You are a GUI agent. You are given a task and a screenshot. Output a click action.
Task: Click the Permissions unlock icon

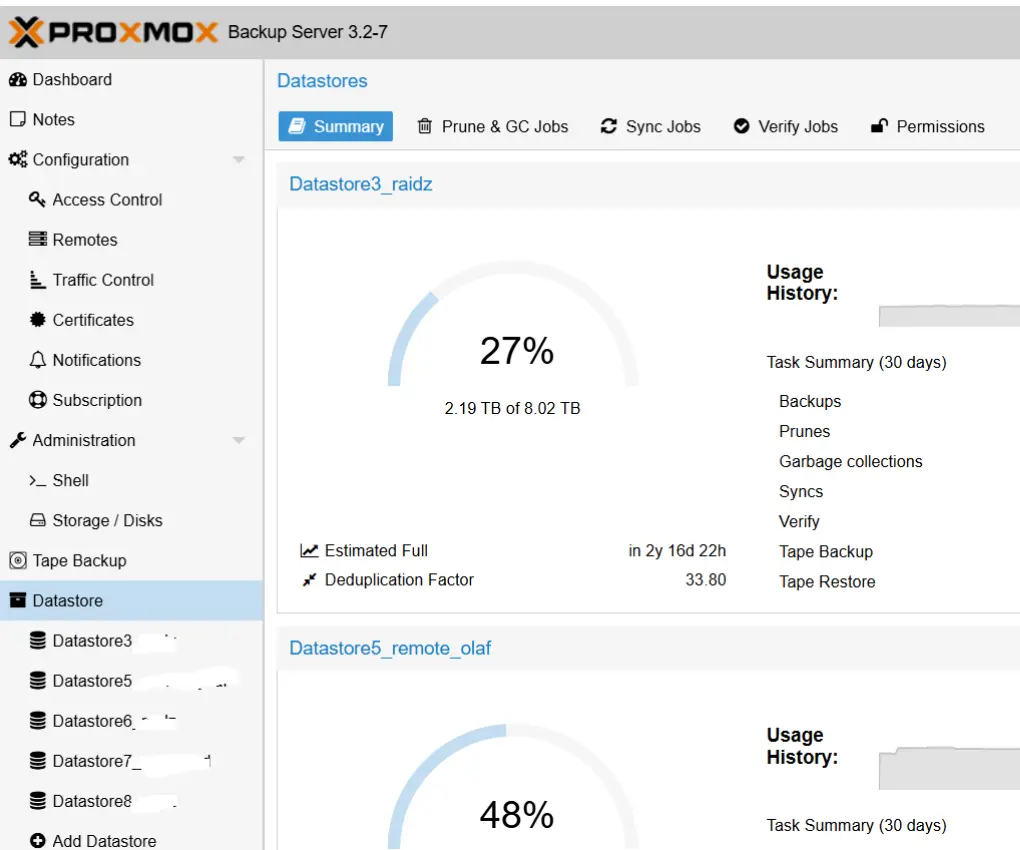tap(879, 126)
